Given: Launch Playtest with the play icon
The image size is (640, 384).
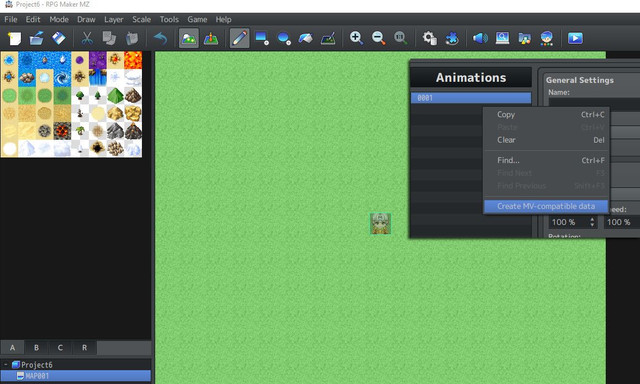Looking at the screenshot, I should pos(575,38).
